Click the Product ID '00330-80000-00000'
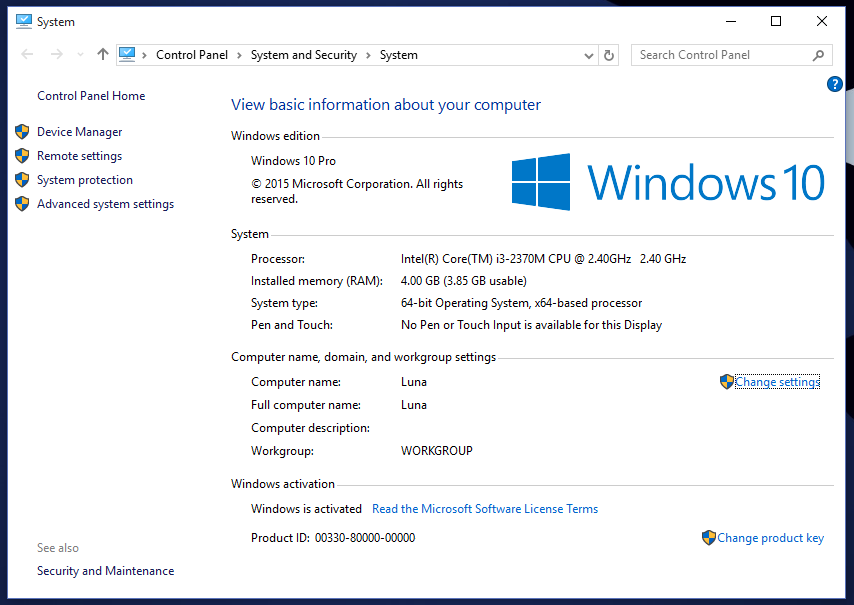This screenshot has height=605, width=854. pos(365,538)
